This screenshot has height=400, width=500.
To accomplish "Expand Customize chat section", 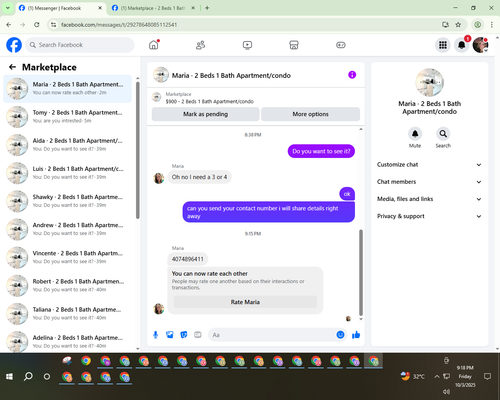I will coord(429,165).
